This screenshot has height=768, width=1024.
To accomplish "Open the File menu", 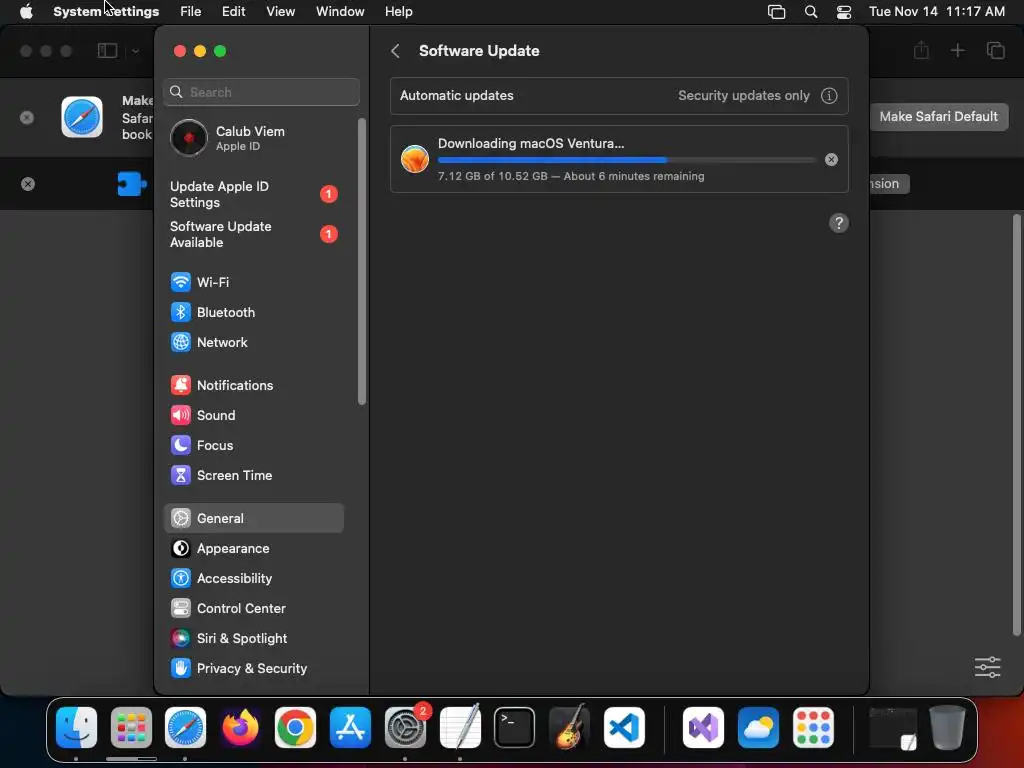I will click(x=191, y=12).
